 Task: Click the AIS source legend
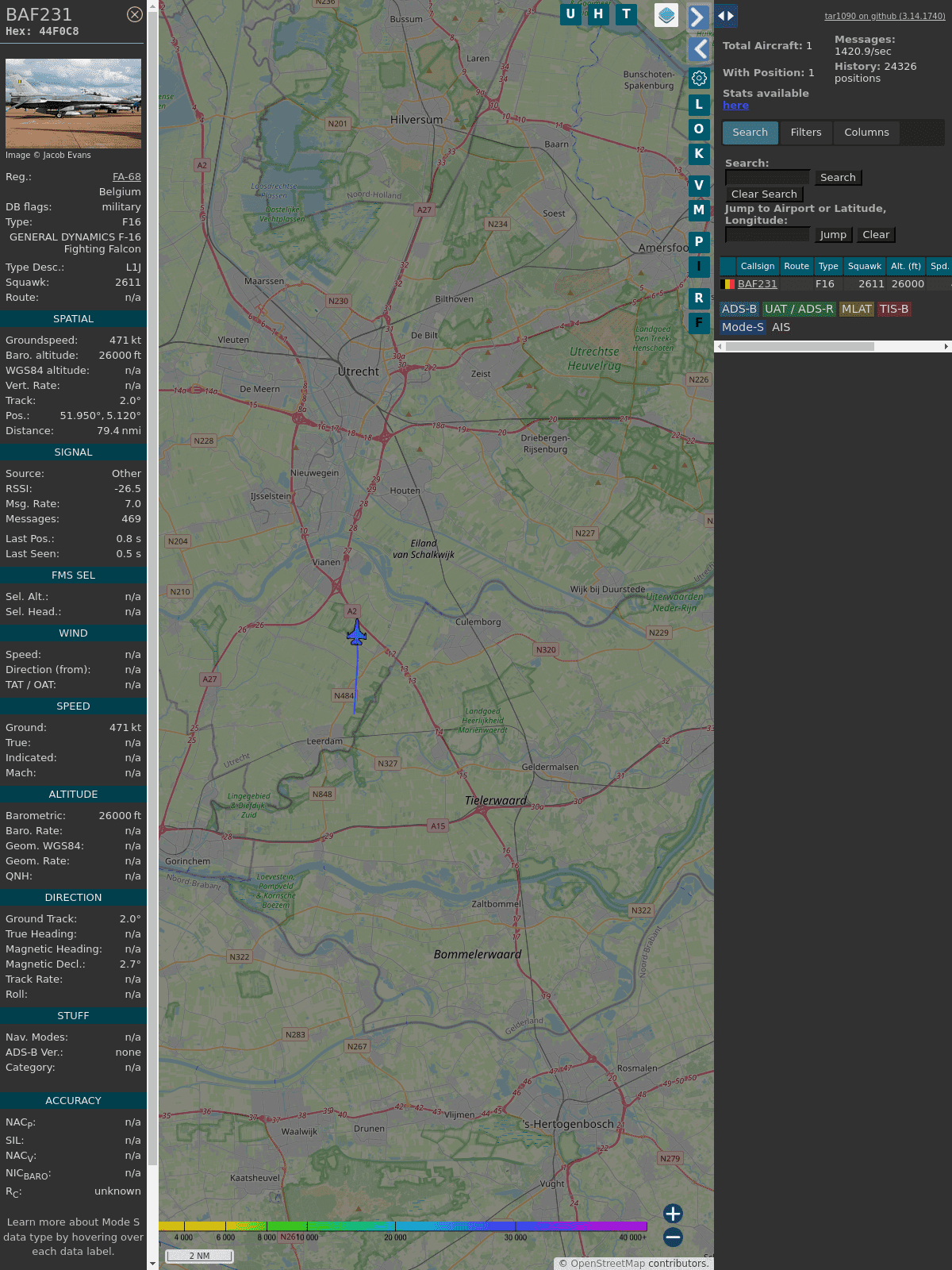click(781, 327)
